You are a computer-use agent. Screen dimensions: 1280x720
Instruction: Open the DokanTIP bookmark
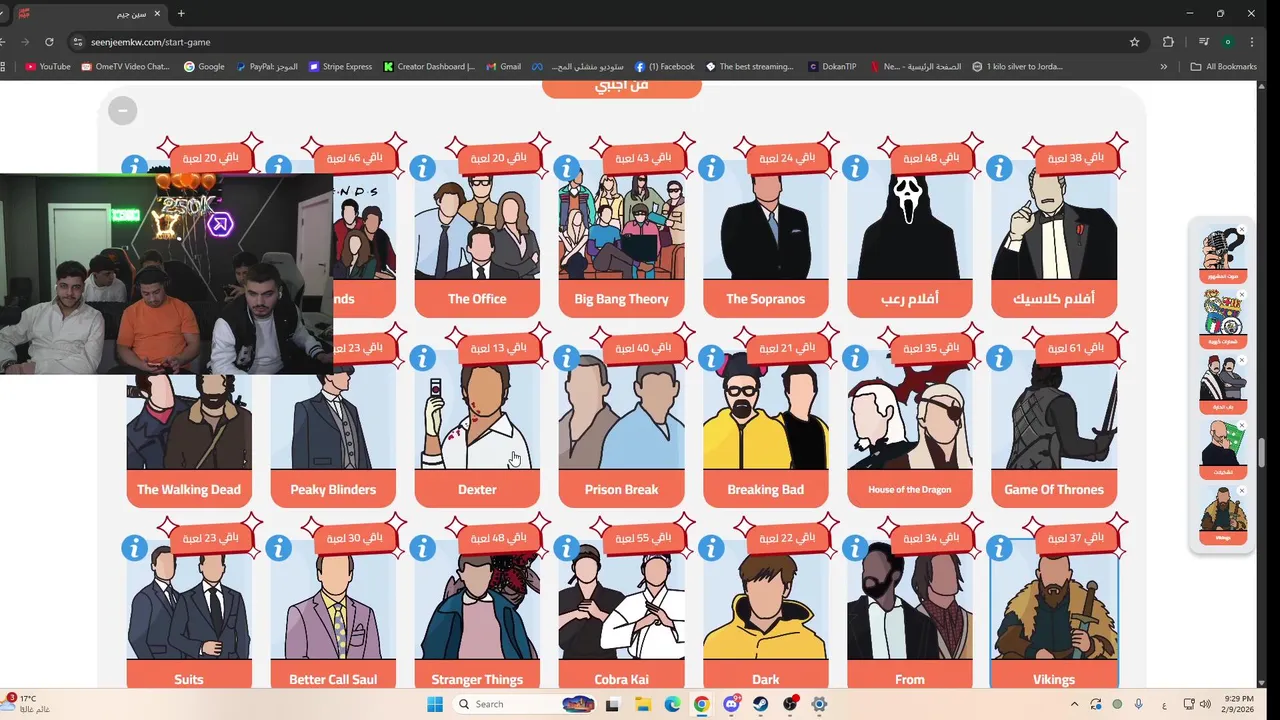(832, 67)
